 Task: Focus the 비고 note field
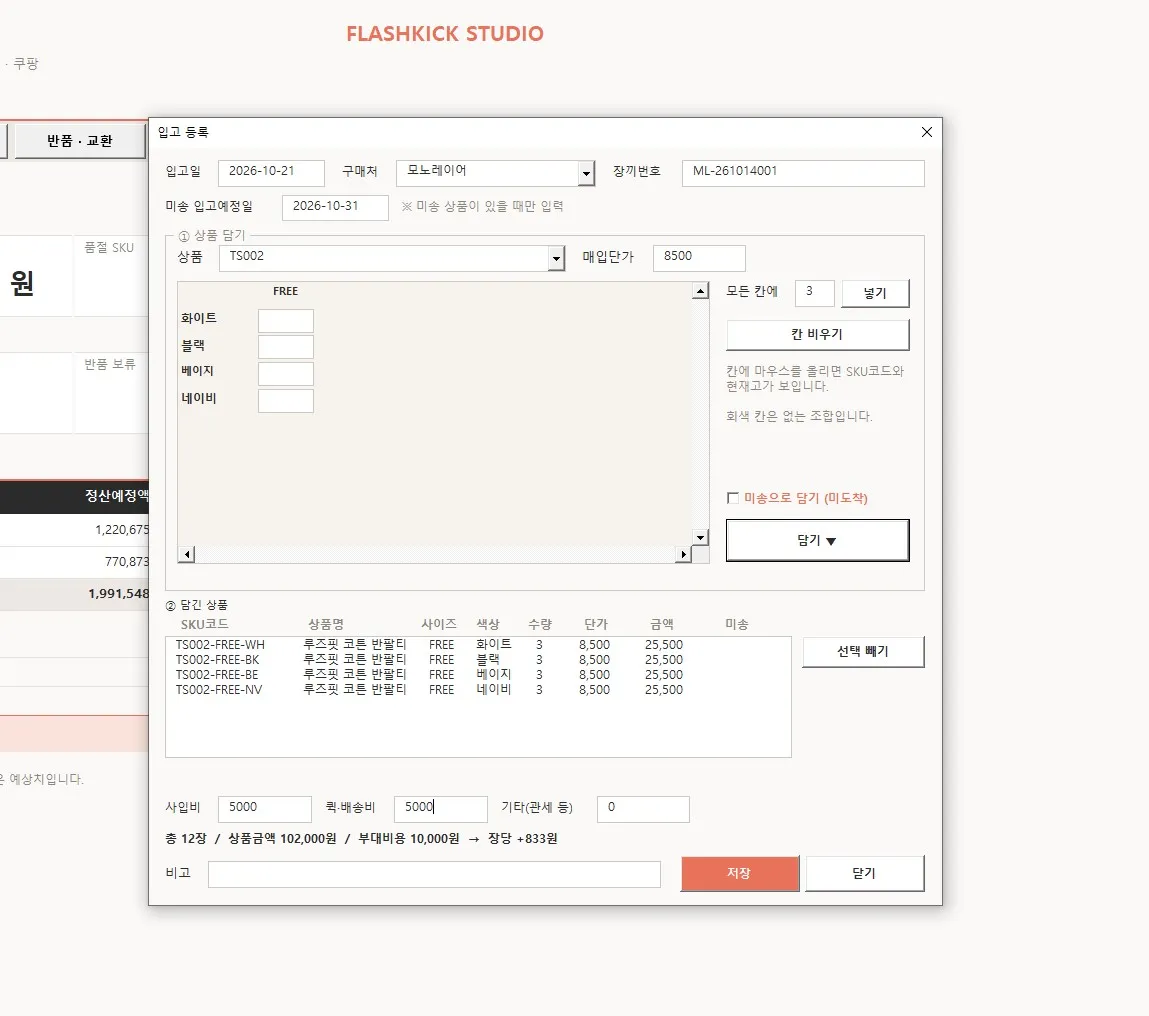[x=434, y=875]
